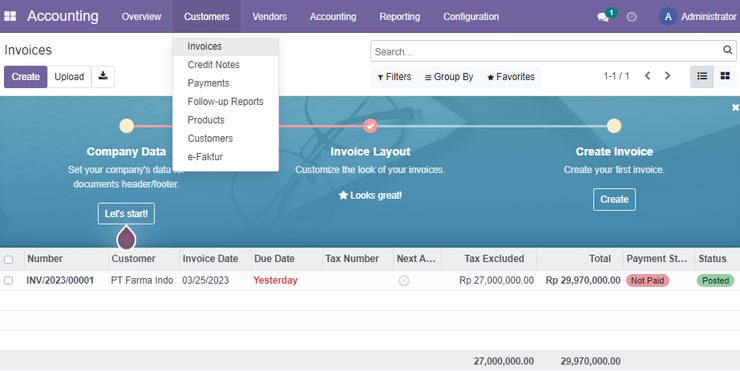Click the red Yesterday due date
The height and width of the screenshot is (371, 740).
click(275, 280)
